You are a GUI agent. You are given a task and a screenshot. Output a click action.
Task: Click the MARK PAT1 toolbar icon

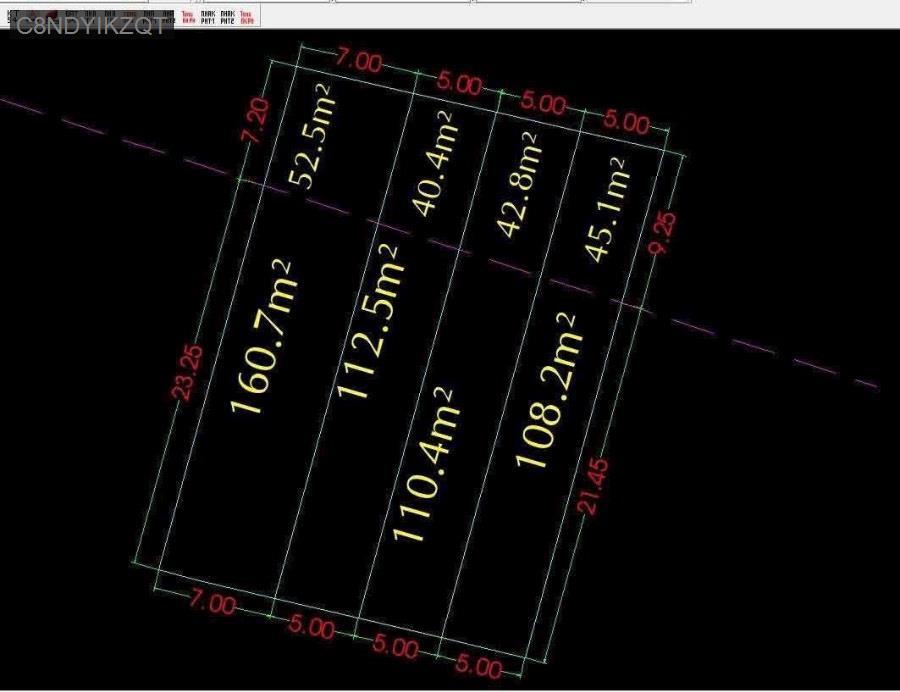click(208, 16)
